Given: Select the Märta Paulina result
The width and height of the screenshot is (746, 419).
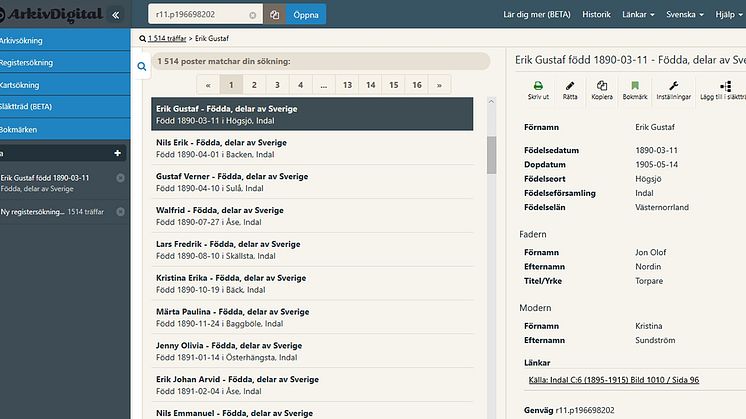Looking at the screenshot, I should coord(312,317).
